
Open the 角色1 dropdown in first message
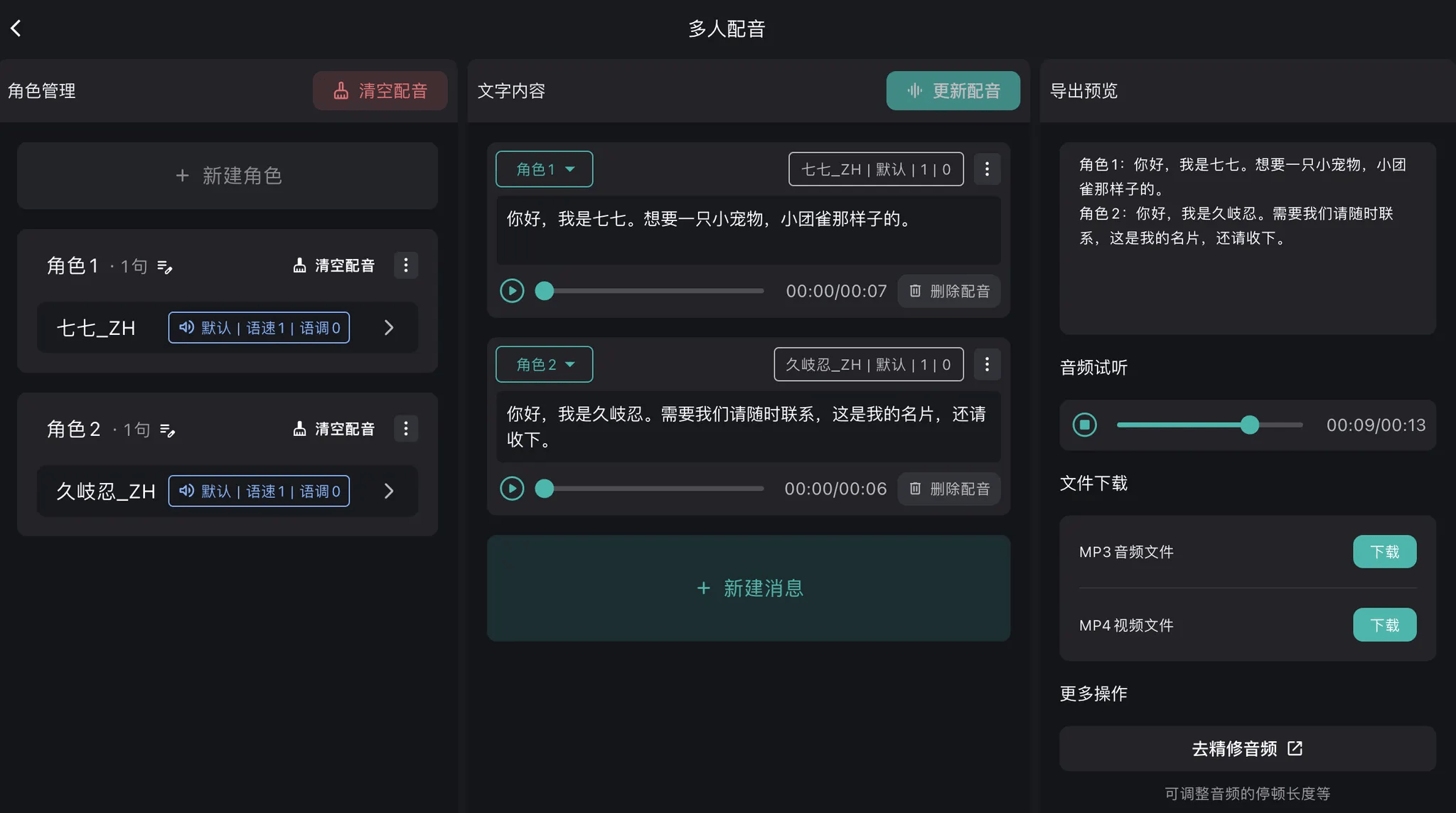(545, 169)
